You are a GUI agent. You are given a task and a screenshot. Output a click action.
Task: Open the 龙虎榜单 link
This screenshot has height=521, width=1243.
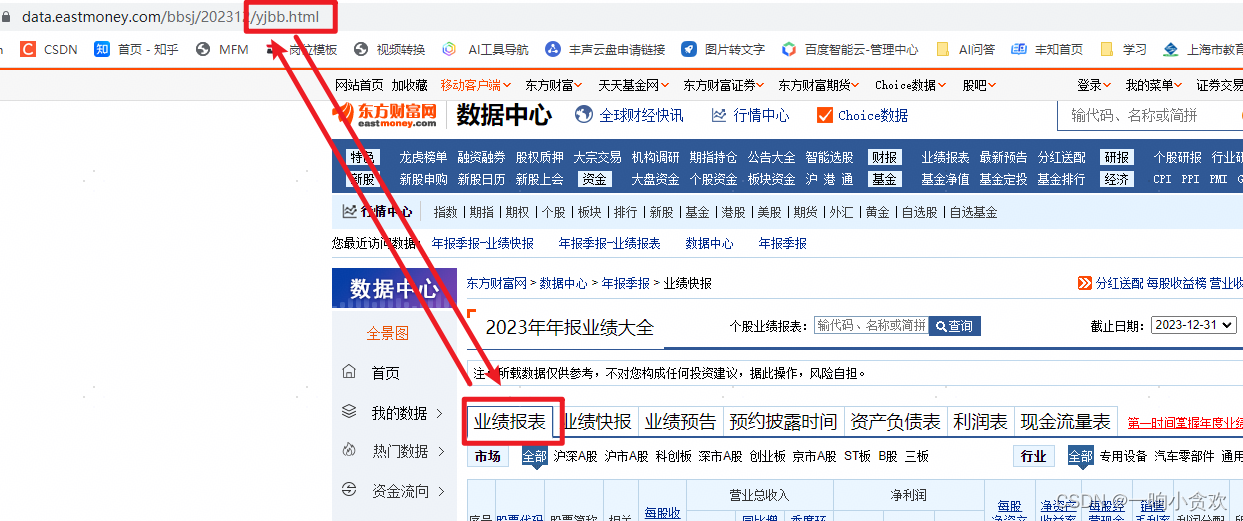423,157
